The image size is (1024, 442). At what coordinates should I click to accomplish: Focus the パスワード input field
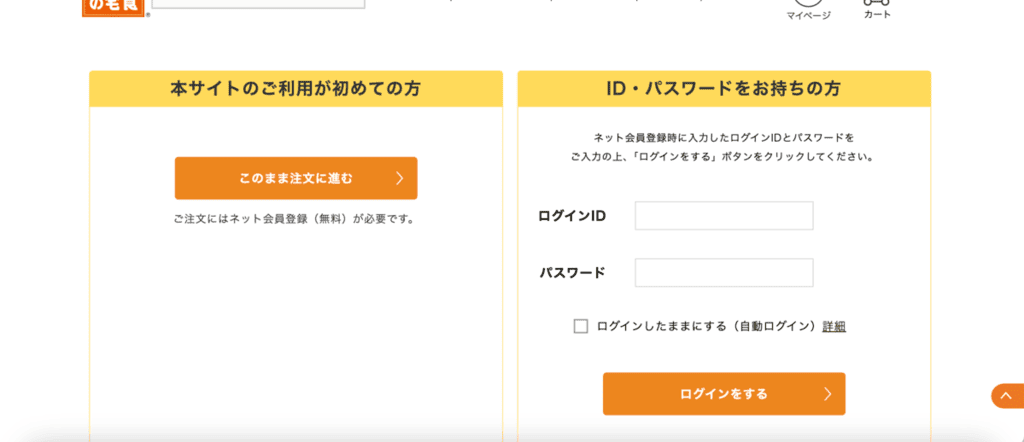tap(724, 273)
